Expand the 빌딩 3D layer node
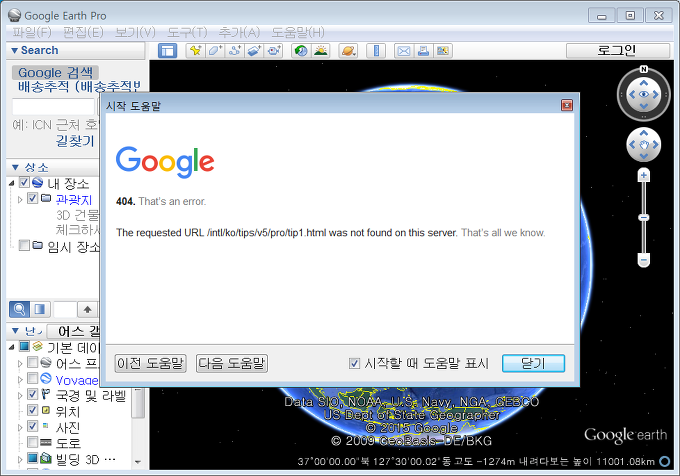The image size is (680, 476). tap(20, 460)
